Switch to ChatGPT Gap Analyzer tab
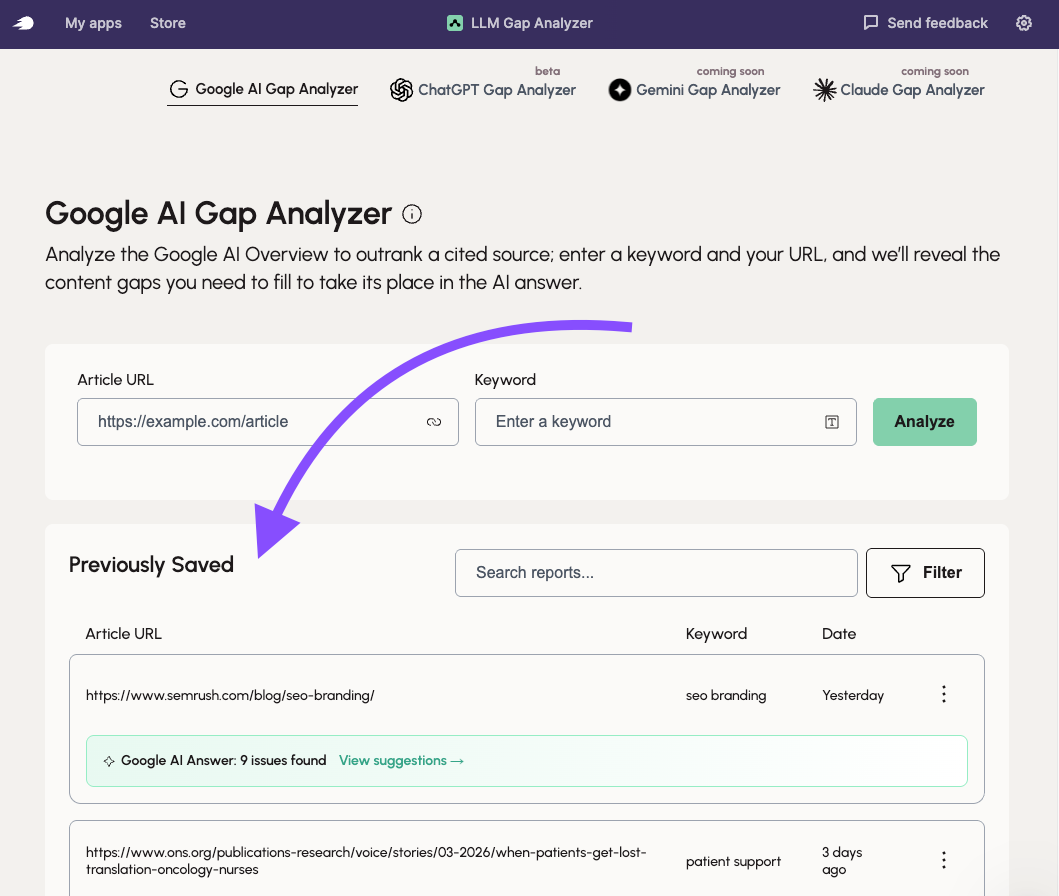This screenshot has width=1059, height=896. [x=484, y=90]
